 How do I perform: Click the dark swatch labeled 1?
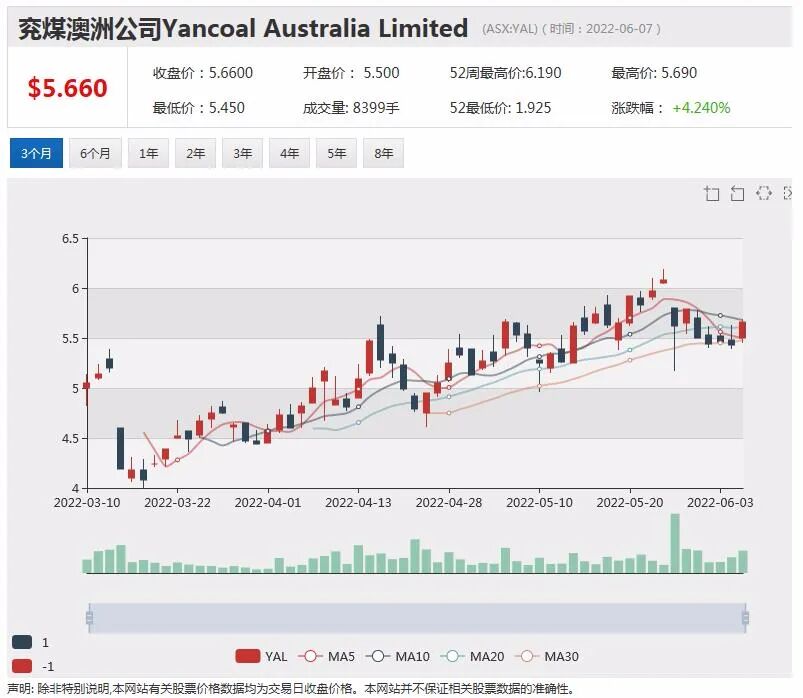coord(22,642)
